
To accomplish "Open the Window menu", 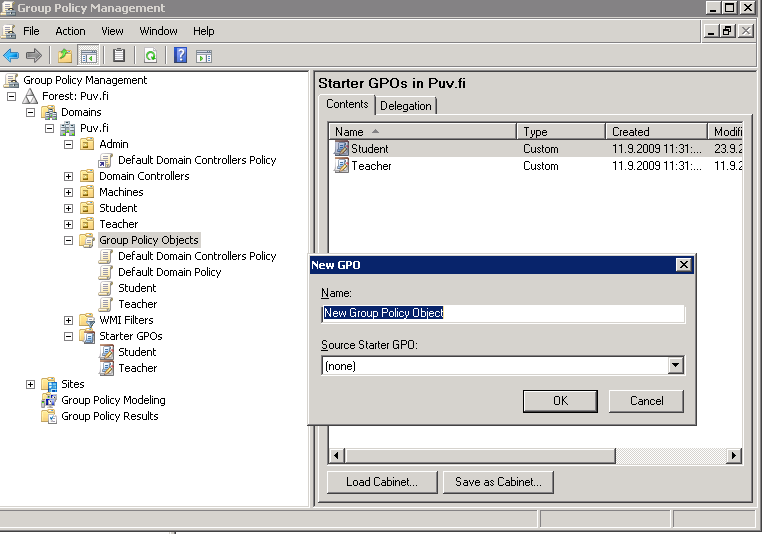I will [158, 31].
